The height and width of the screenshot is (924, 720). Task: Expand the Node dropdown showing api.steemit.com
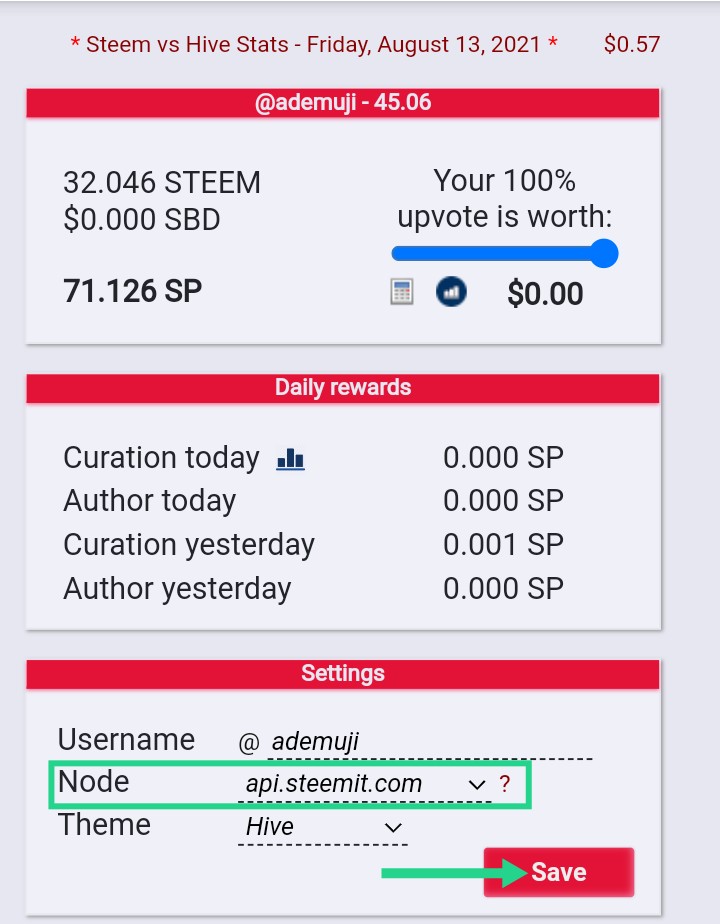point(365,785)
